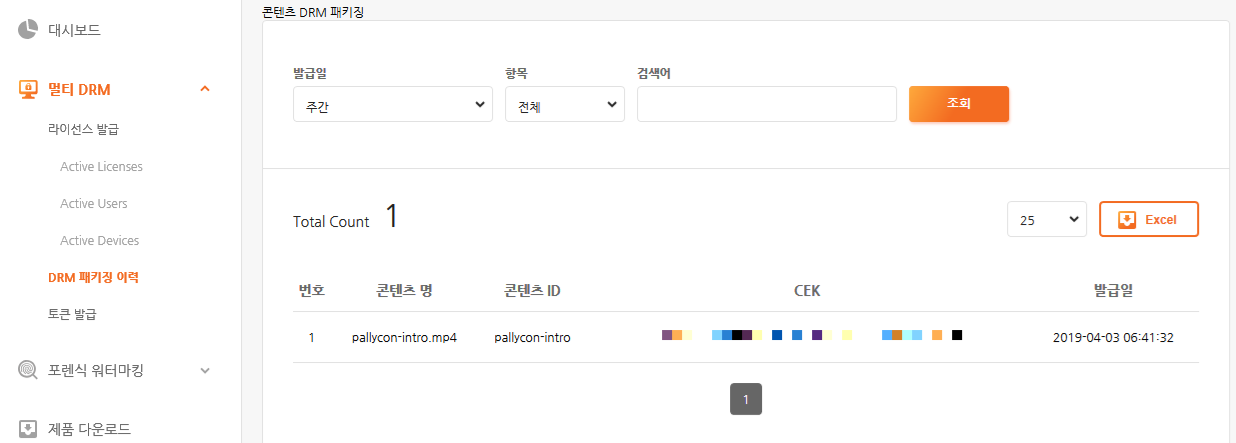Screen dimensions: 1236x443
Task: Expand the 포렌식 워터마킹 menu chevron
Action: point(205,370)
